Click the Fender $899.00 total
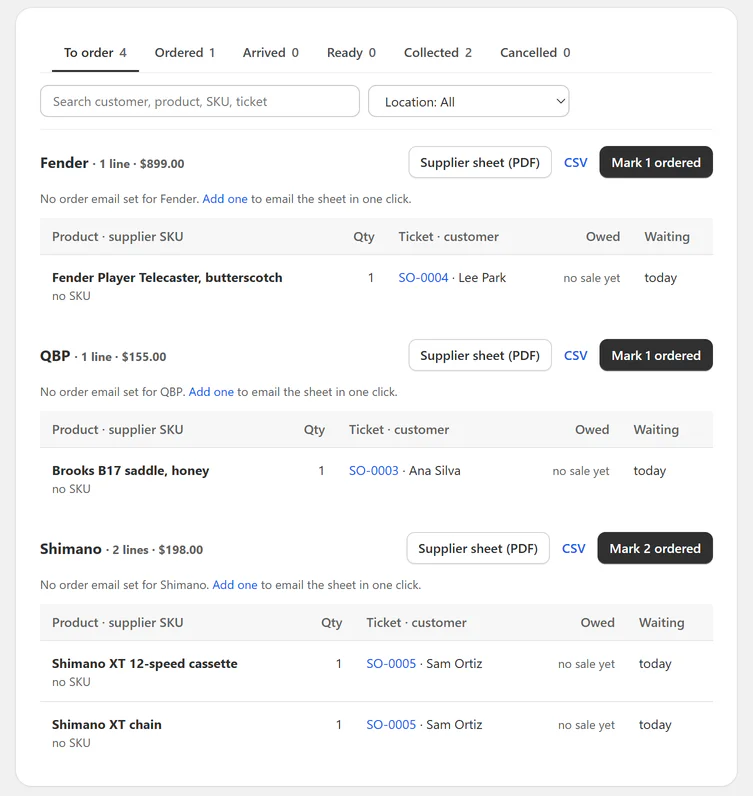 162,164
